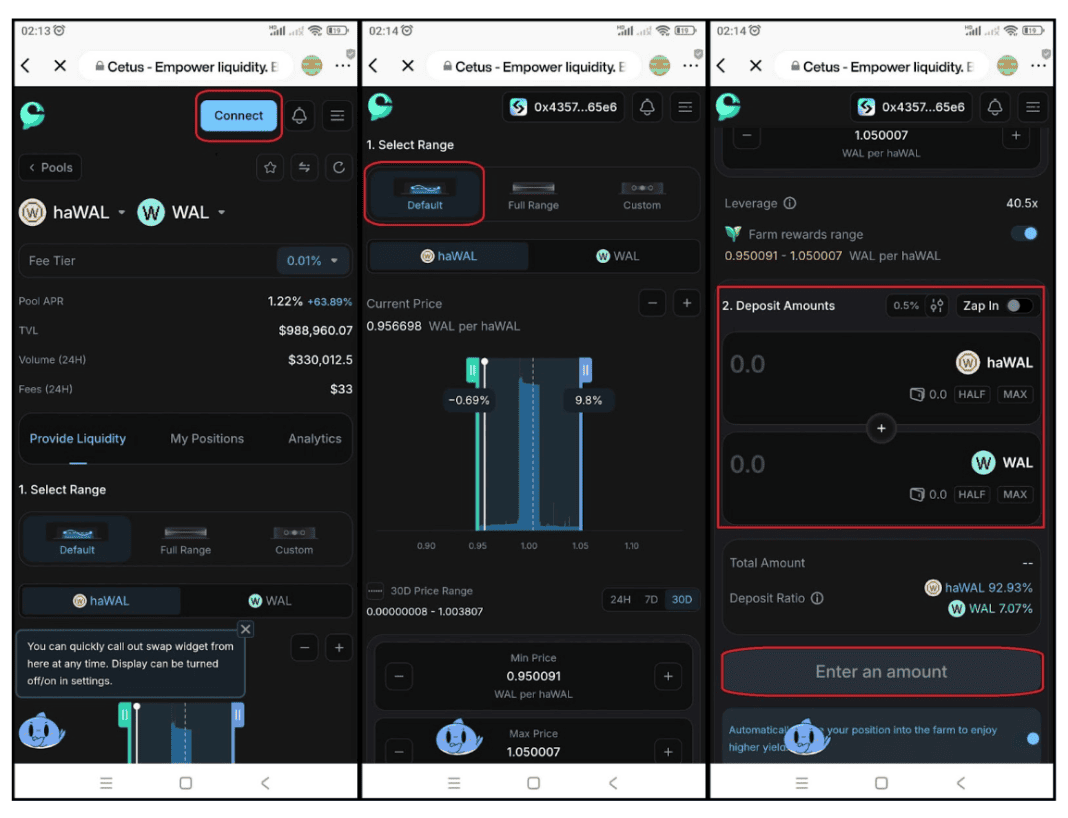Image resolution: width=1068 pixels, height=818 pixels.
Task: Open notifications bell in right screen
Action: tap(995, 107)
